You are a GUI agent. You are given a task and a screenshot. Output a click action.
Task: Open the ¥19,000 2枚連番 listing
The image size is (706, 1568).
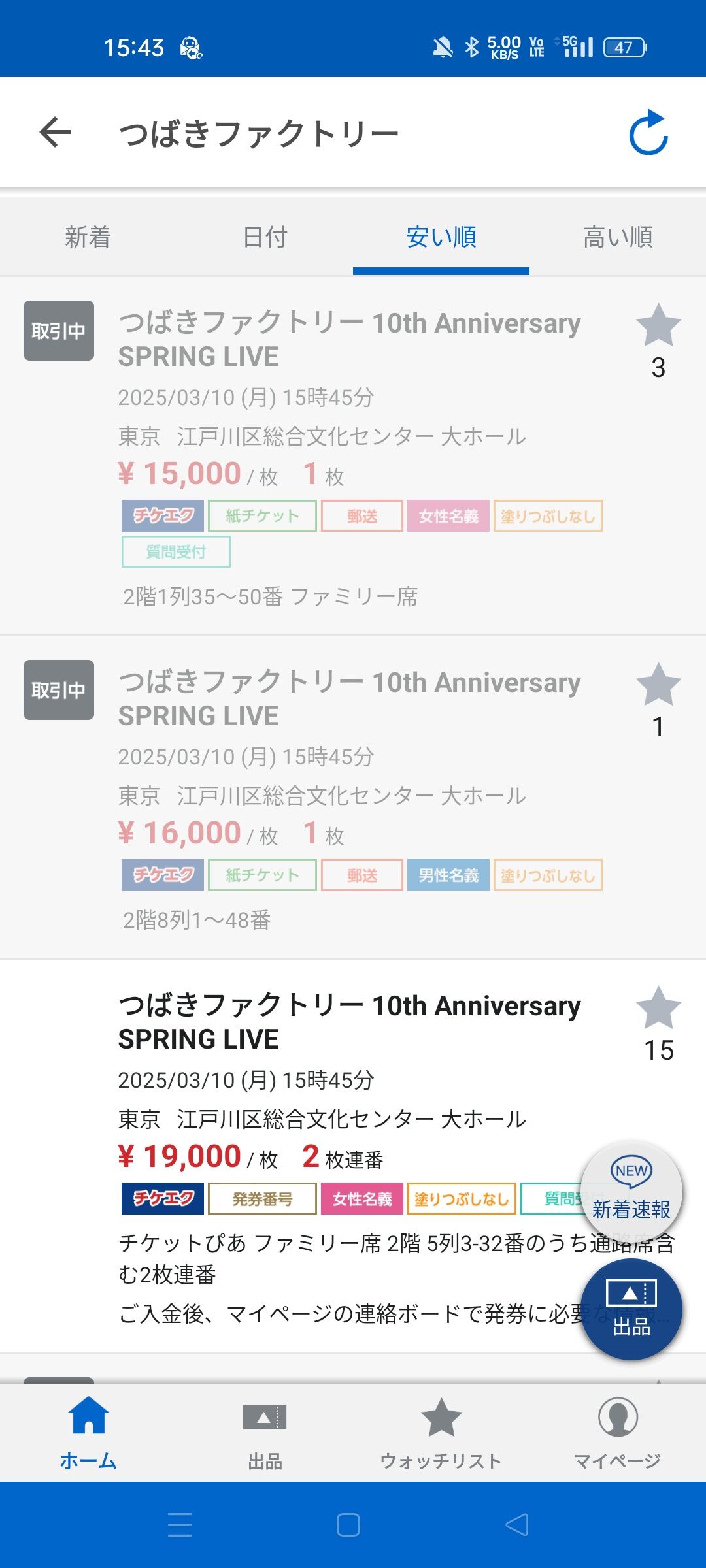click(x=353, y=1155)
